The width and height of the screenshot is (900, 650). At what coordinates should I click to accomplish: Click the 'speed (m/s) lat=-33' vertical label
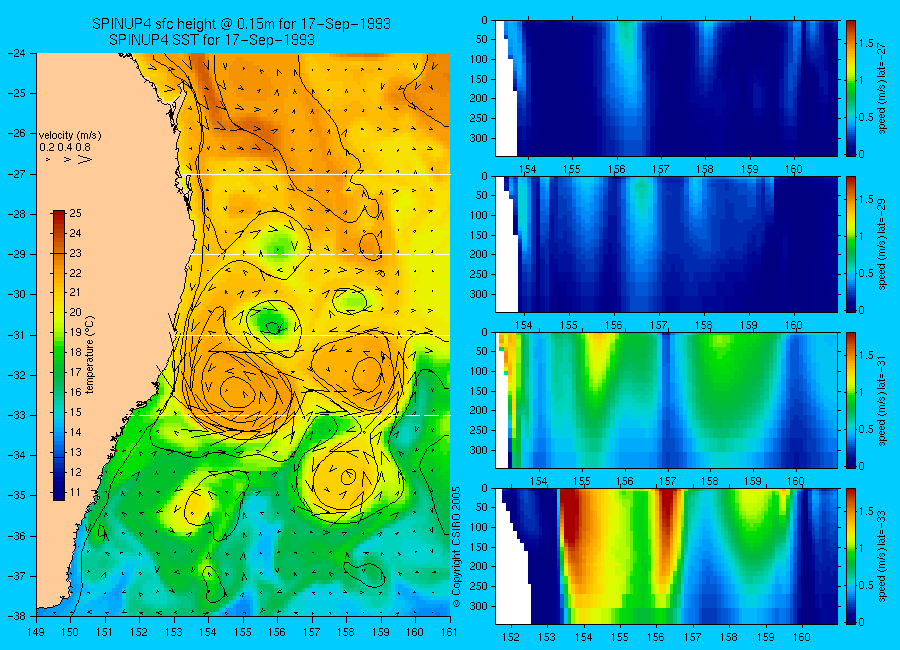pyautogui.click(x=883, y=556)
